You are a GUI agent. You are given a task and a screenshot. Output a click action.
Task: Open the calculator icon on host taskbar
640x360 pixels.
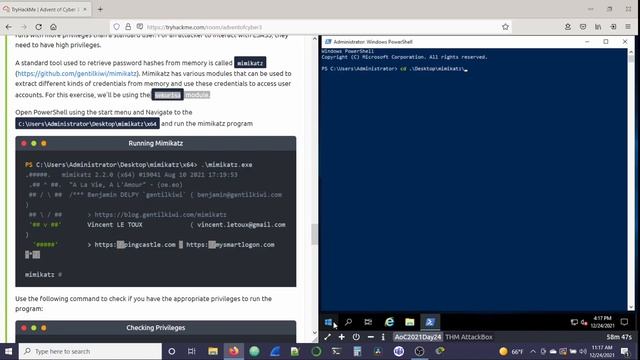(357, 351)
